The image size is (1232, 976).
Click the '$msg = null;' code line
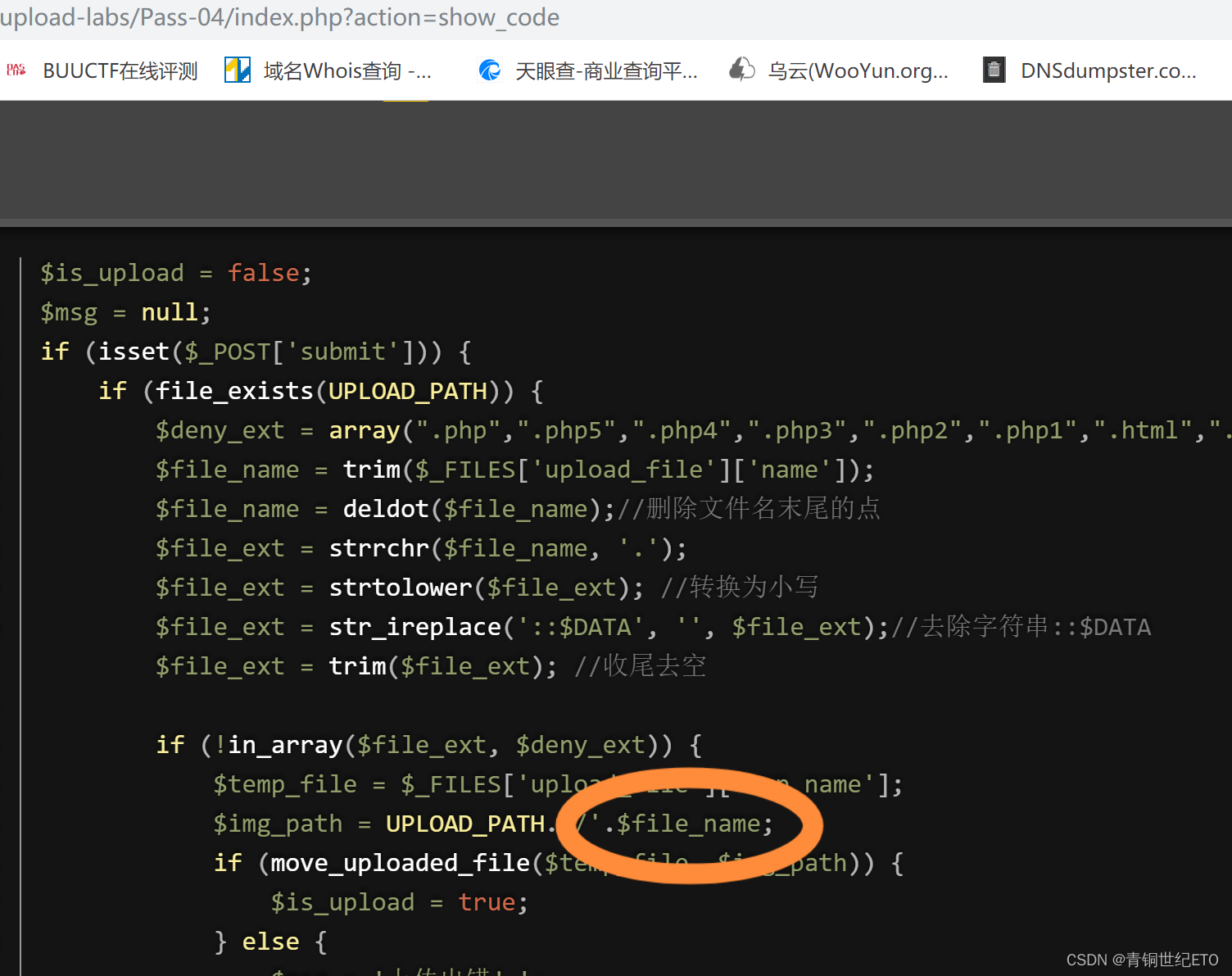[125, 312]
